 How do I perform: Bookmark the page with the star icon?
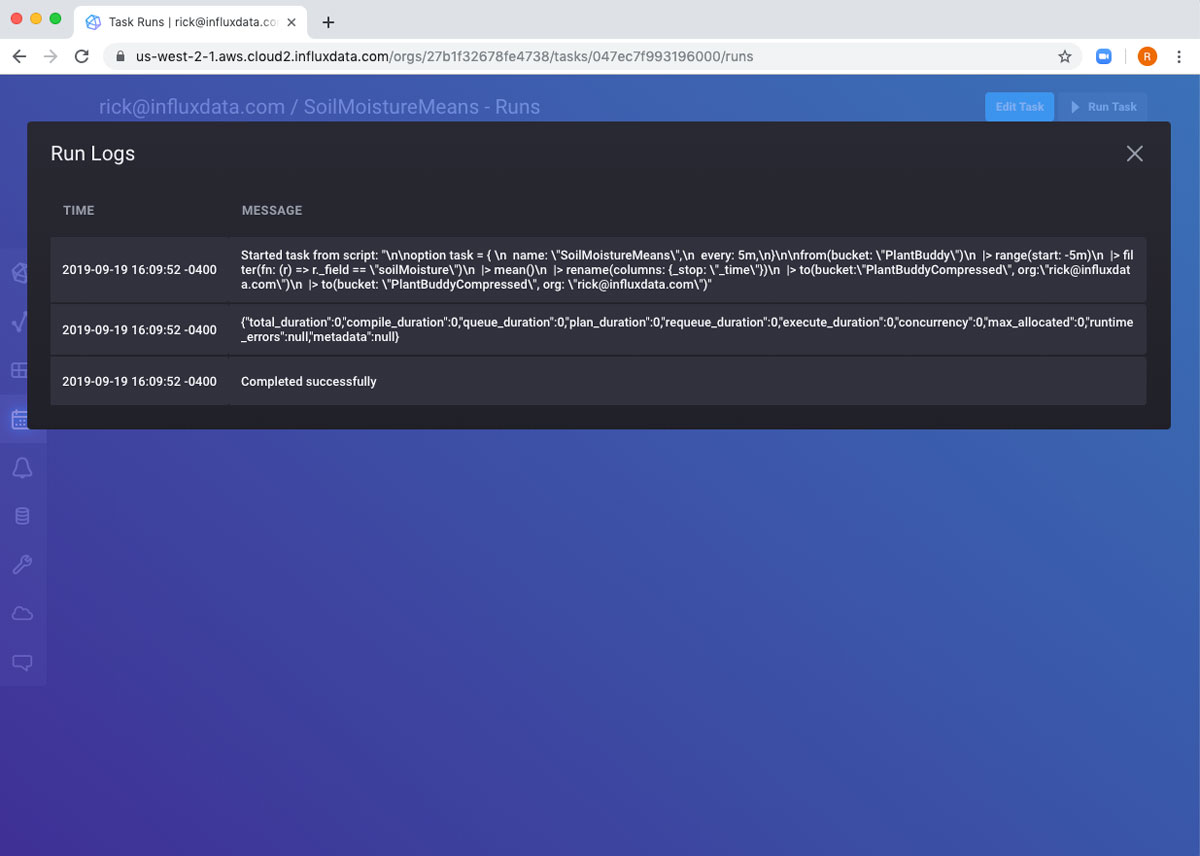tap(1065, 57)
